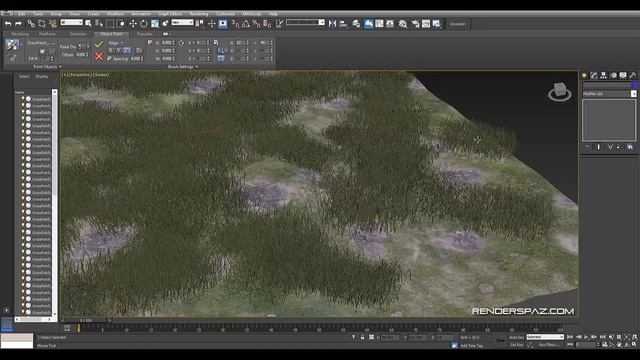Choose the Select Object tool
This screenshot has height=360, width=640.
(88, 24)
